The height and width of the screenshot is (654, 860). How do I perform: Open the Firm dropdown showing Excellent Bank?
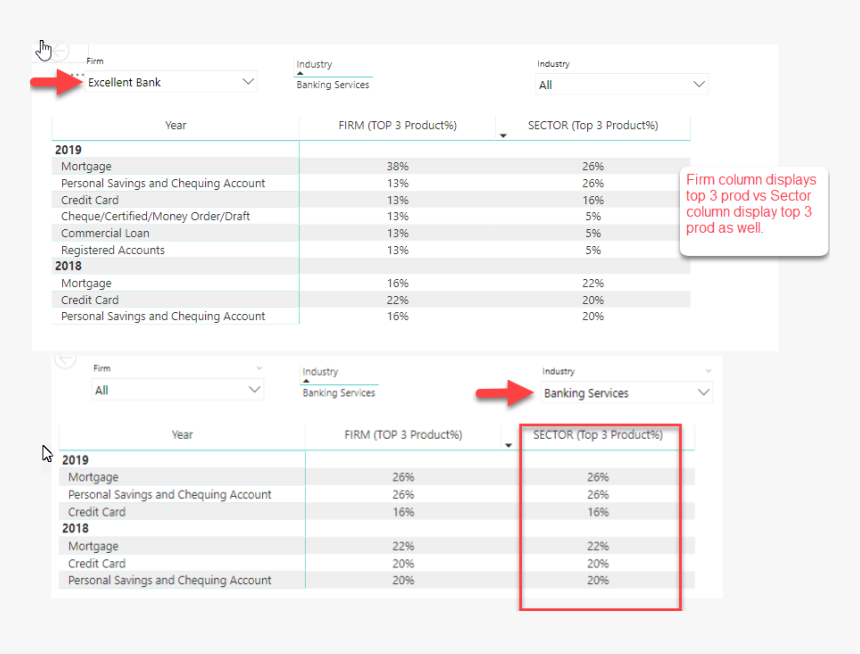[171, 82]
